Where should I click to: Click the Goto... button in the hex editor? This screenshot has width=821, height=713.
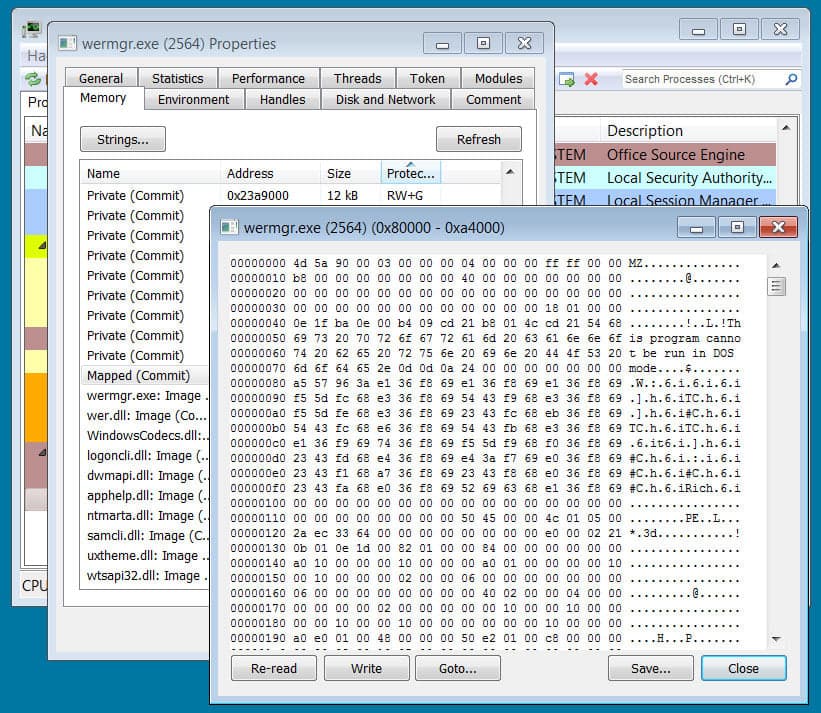(x=458, y=668)
